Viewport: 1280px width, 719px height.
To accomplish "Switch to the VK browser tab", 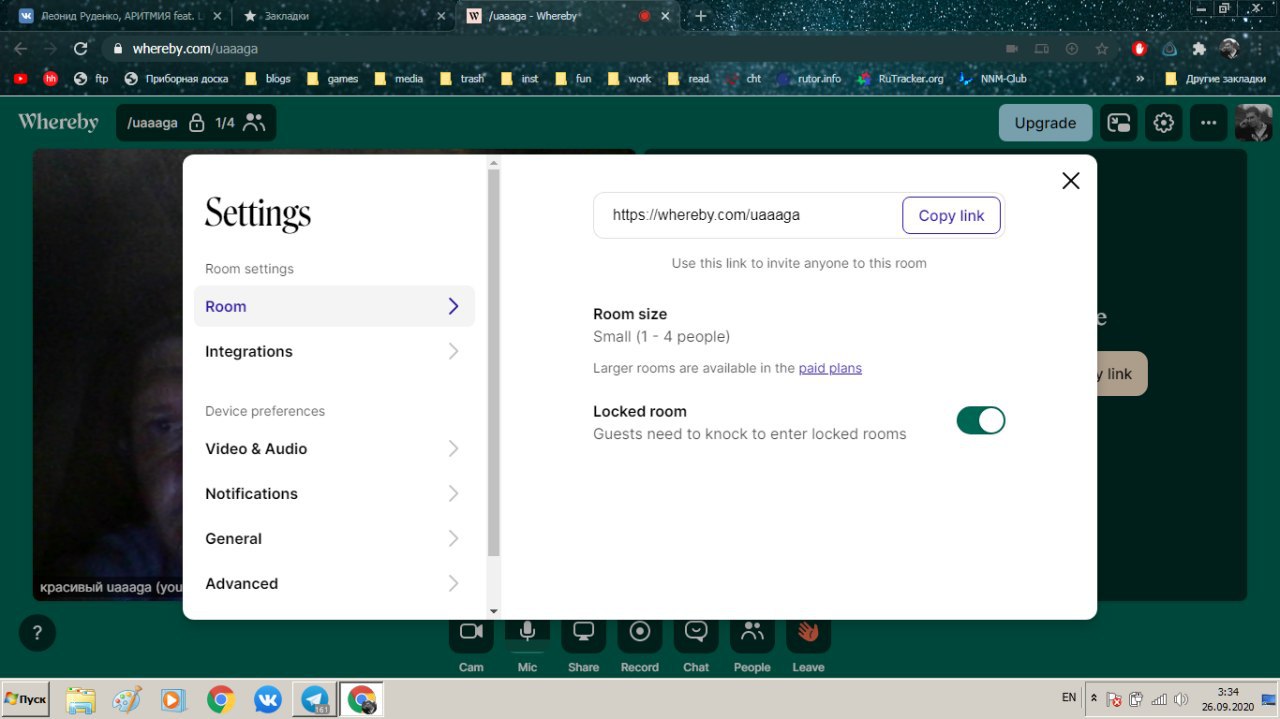I will (x=118, y=16).
